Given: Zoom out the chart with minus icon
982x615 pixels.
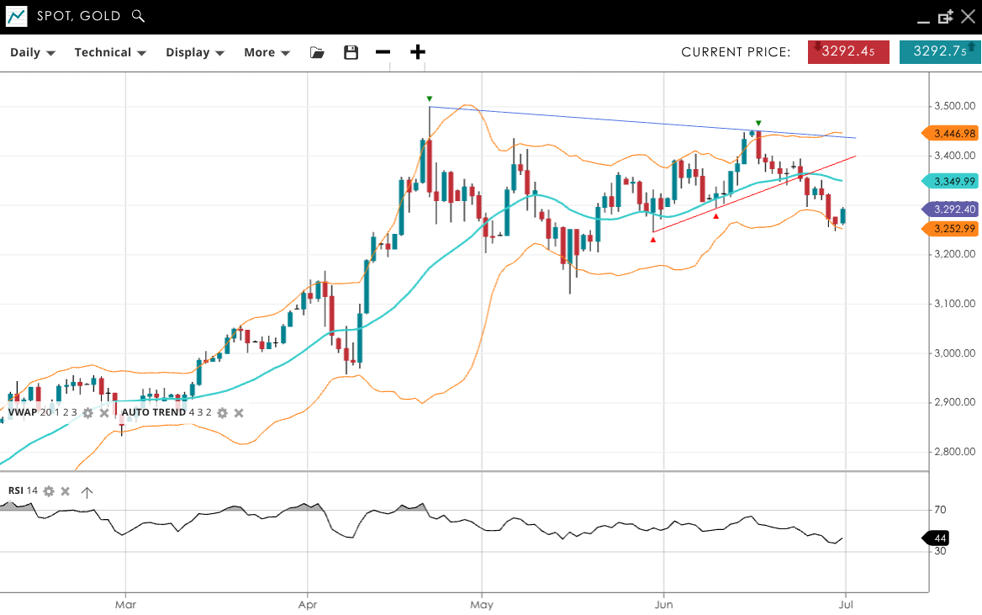Looking at the screenshot, I should pos(383,52).
